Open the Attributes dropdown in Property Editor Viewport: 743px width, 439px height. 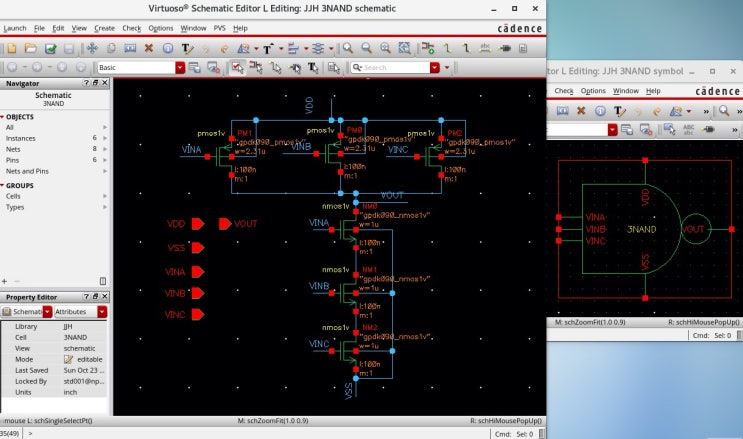coord(102,313)
